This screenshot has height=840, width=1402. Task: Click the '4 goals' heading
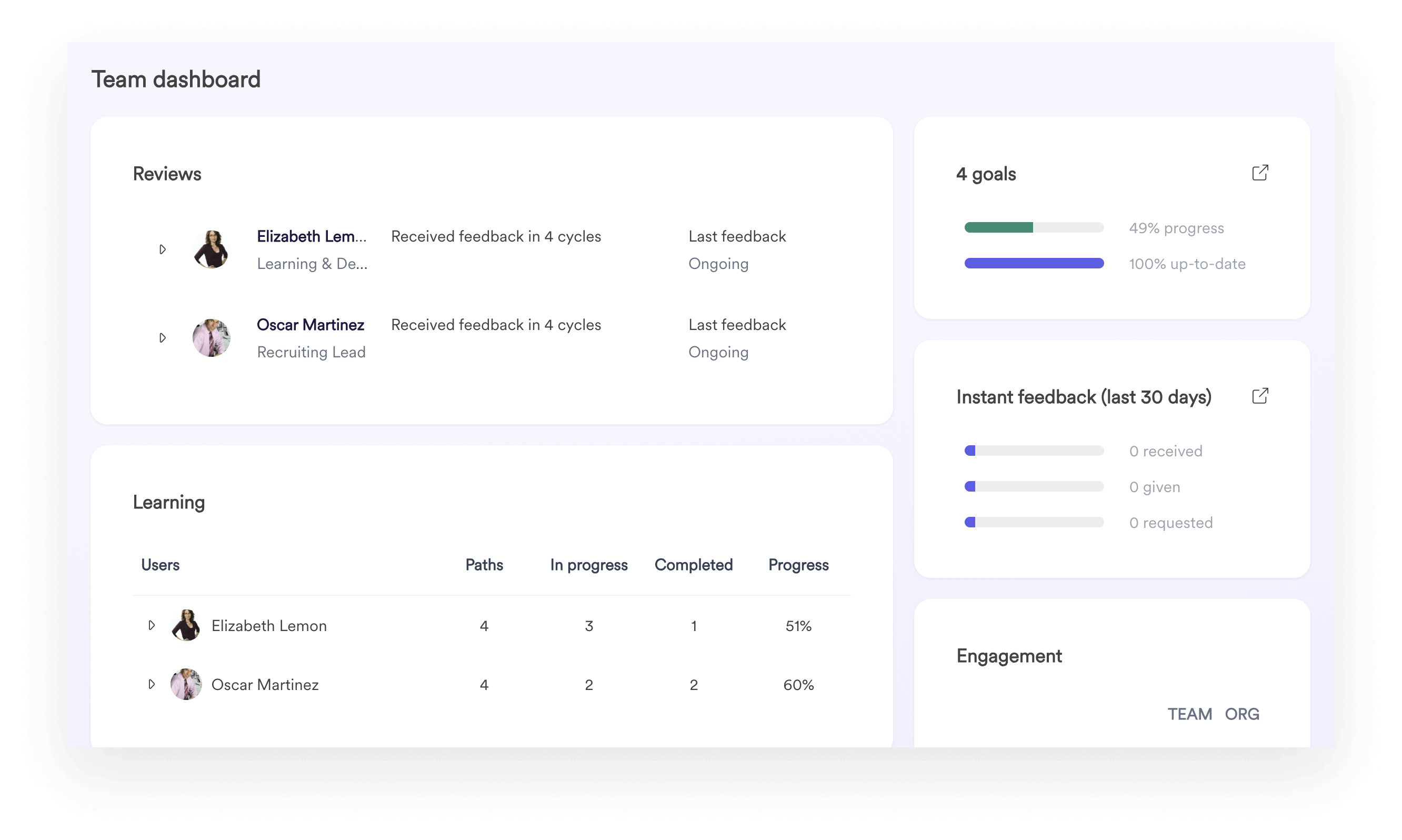tap(985, 174)
